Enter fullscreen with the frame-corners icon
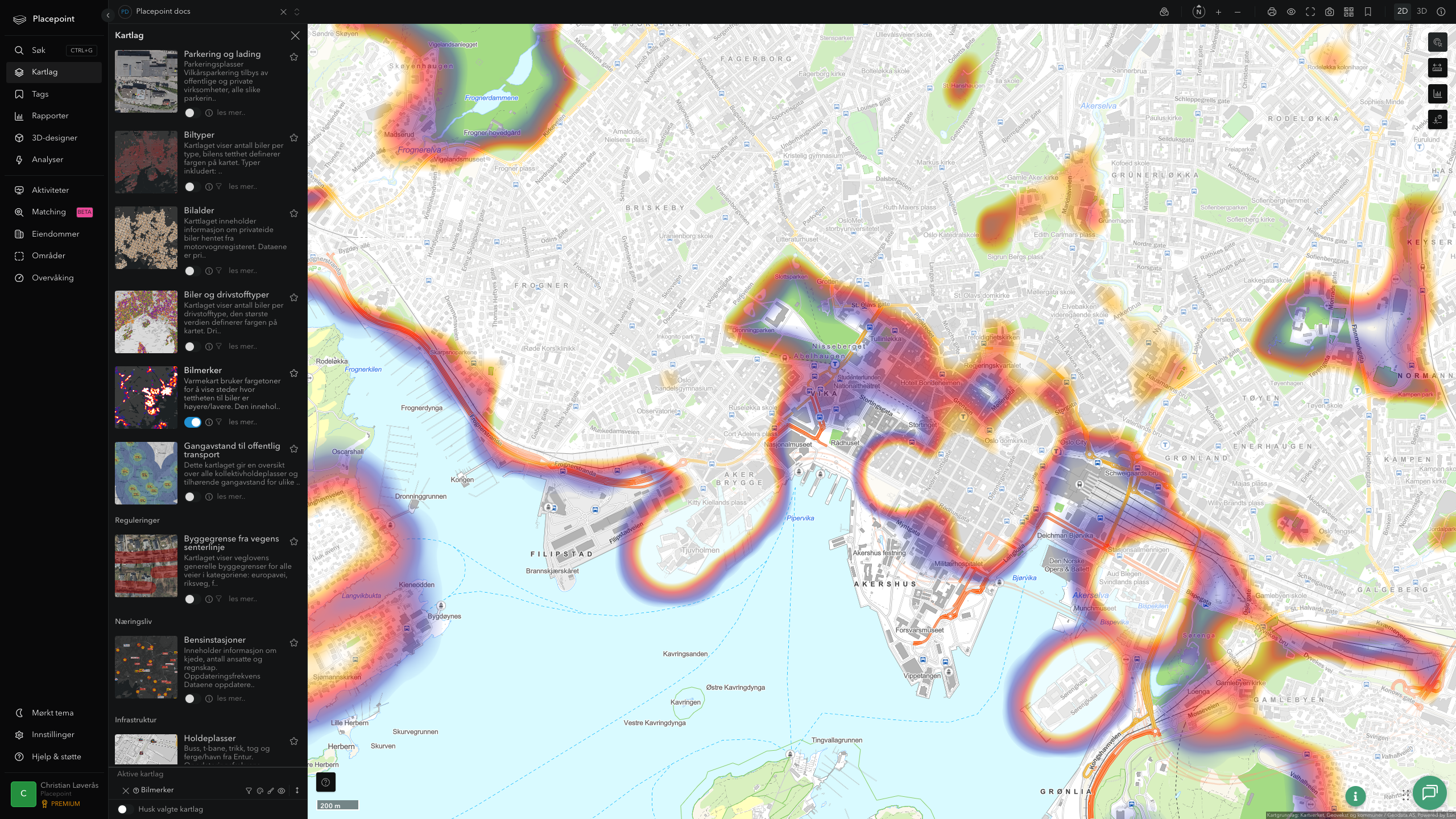 pyautogui.click(x=1310, y=12)
